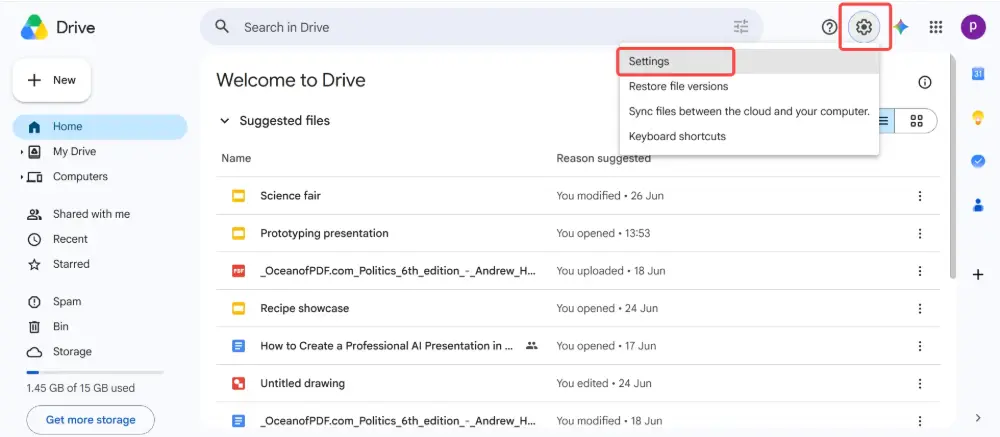Get add-ons plus icon in side panel
1000x437 pixels.
tap(978, 275)
